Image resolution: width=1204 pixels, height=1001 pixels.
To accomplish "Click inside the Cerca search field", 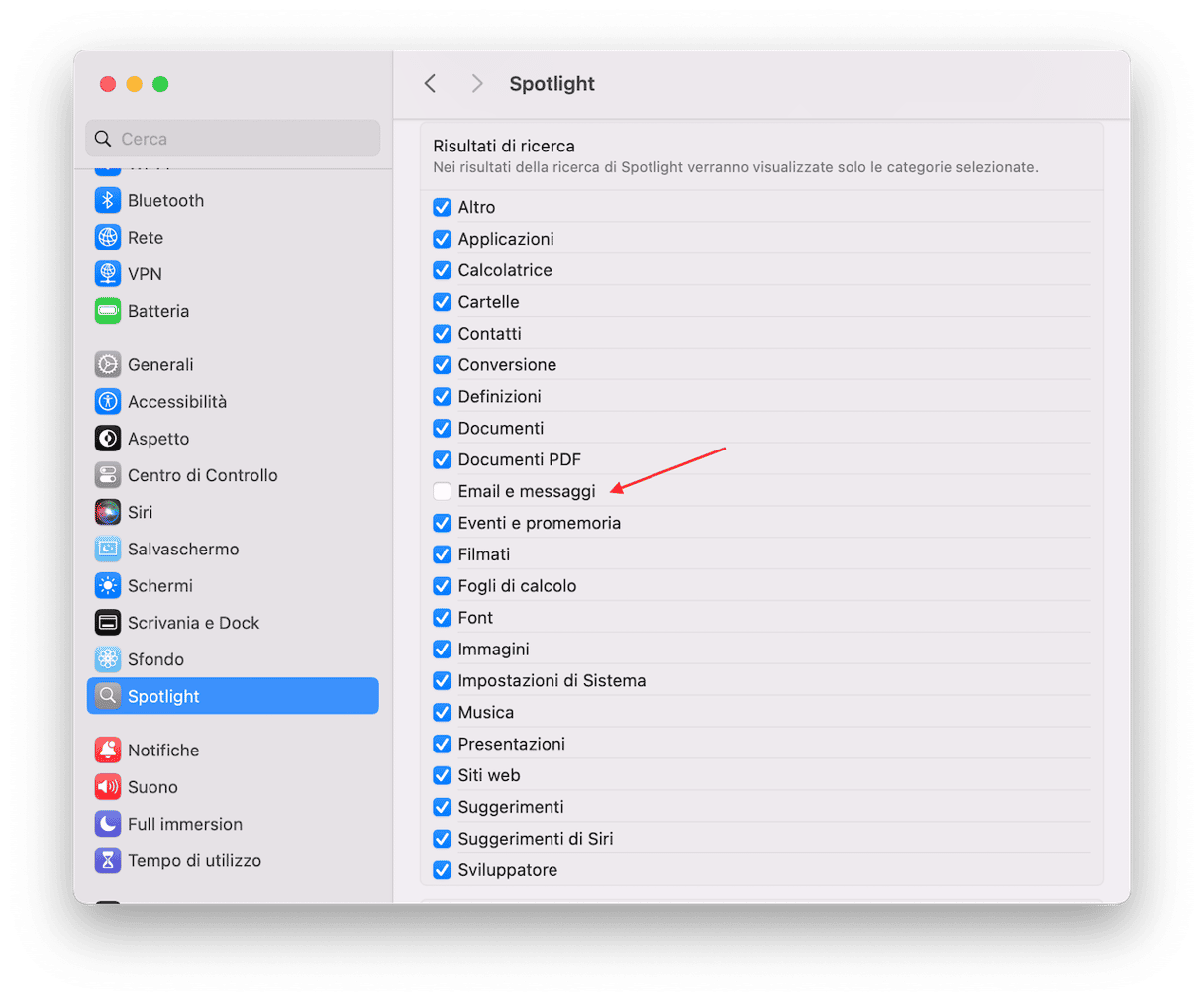I will tap(233, 139).
